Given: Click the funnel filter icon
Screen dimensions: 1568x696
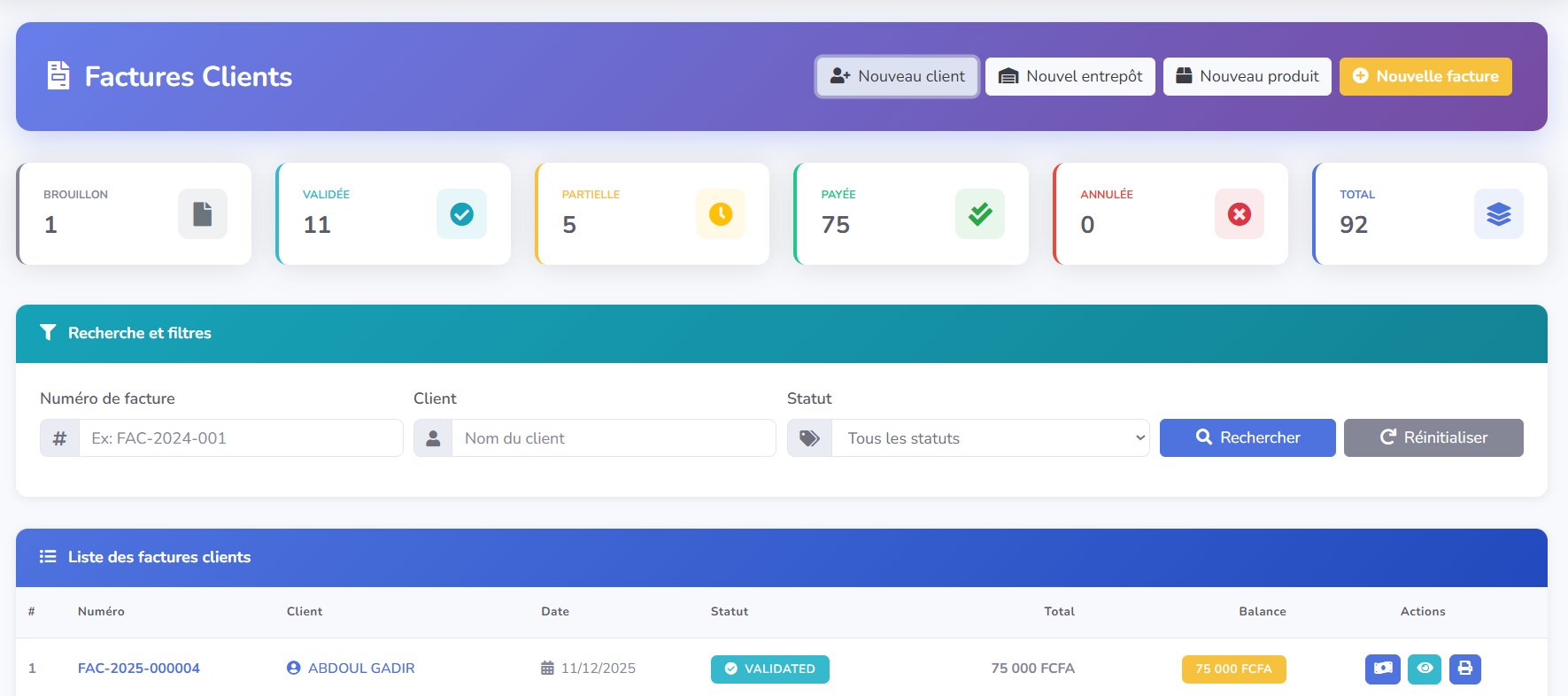Looking at the screenshot, I should click(x=48, y=332).
